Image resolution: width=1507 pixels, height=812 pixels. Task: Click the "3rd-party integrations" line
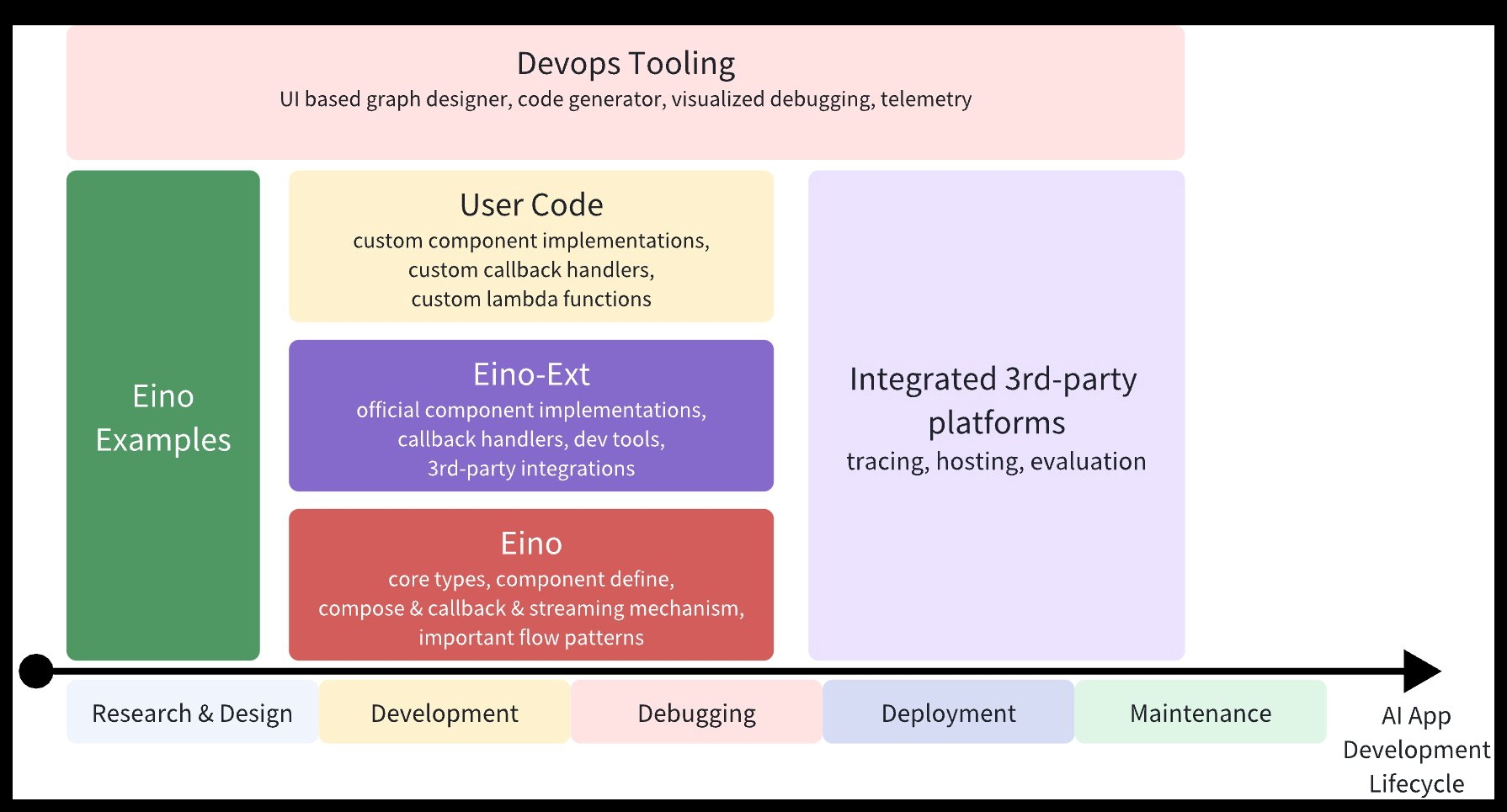pos(531,469)
